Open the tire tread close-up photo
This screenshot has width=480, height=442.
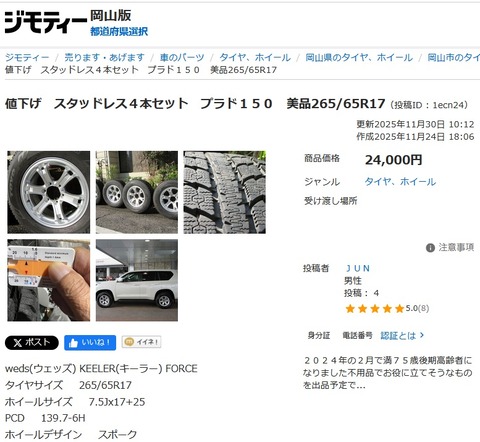click(225, 192)
